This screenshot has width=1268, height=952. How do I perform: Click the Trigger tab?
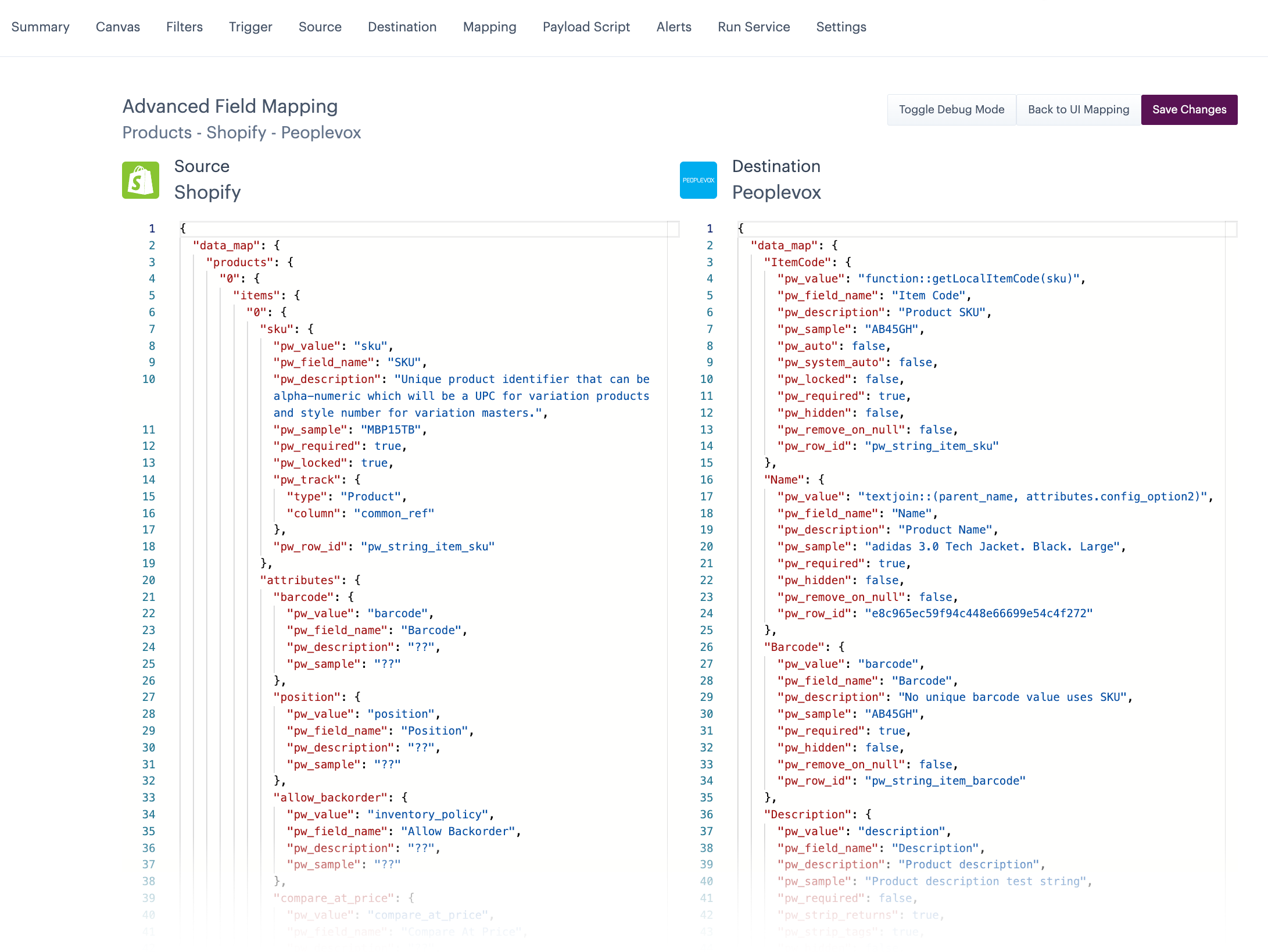point(250,27)
